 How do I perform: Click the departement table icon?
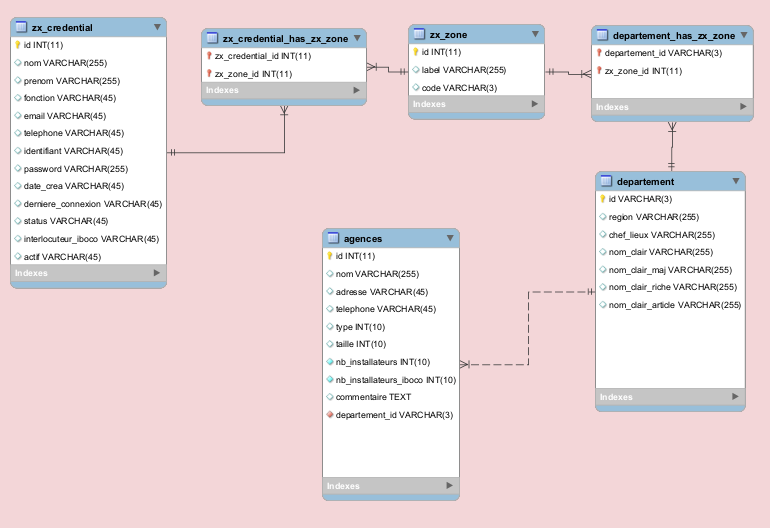point(606,181)
